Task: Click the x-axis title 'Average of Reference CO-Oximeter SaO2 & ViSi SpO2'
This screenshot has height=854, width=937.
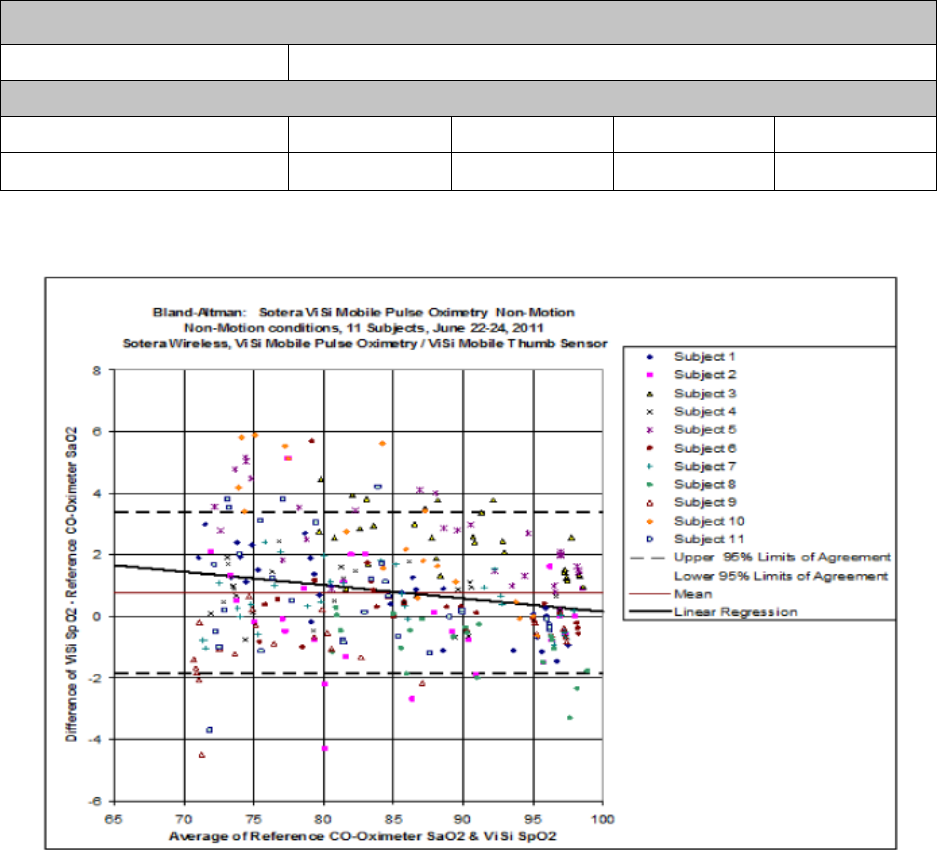Action: point(363,836)
